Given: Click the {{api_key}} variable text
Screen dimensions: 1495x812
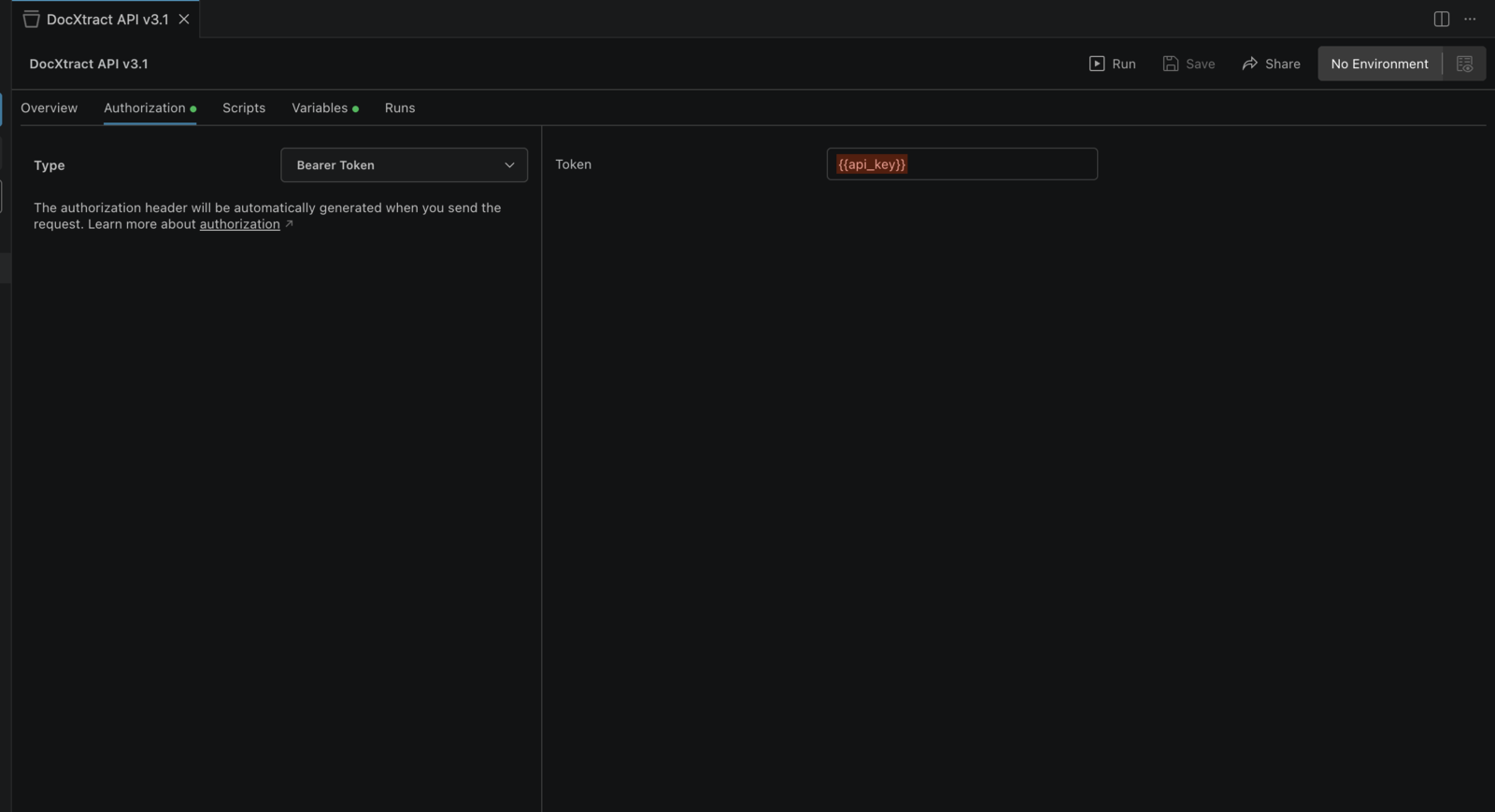Looking at the screenshot, I should click(x=872, y=164).
